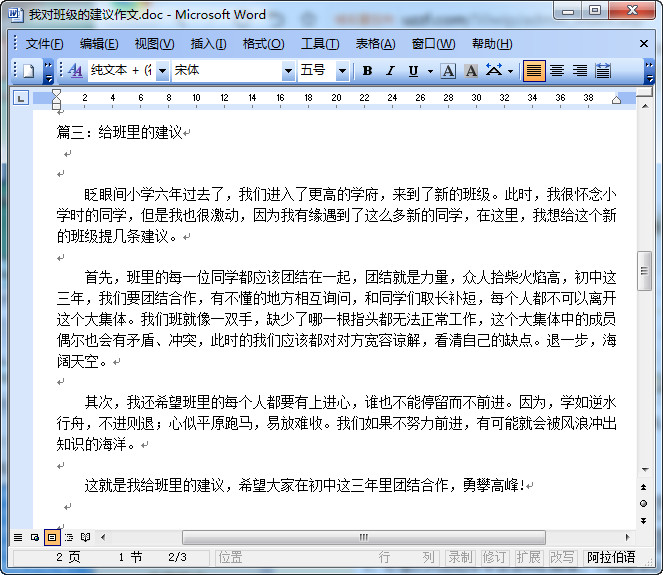Image resolution: width=663 pixels, height=575 pixels.
Task: Apply distributed alignment to the text
Action: [603, 71]
